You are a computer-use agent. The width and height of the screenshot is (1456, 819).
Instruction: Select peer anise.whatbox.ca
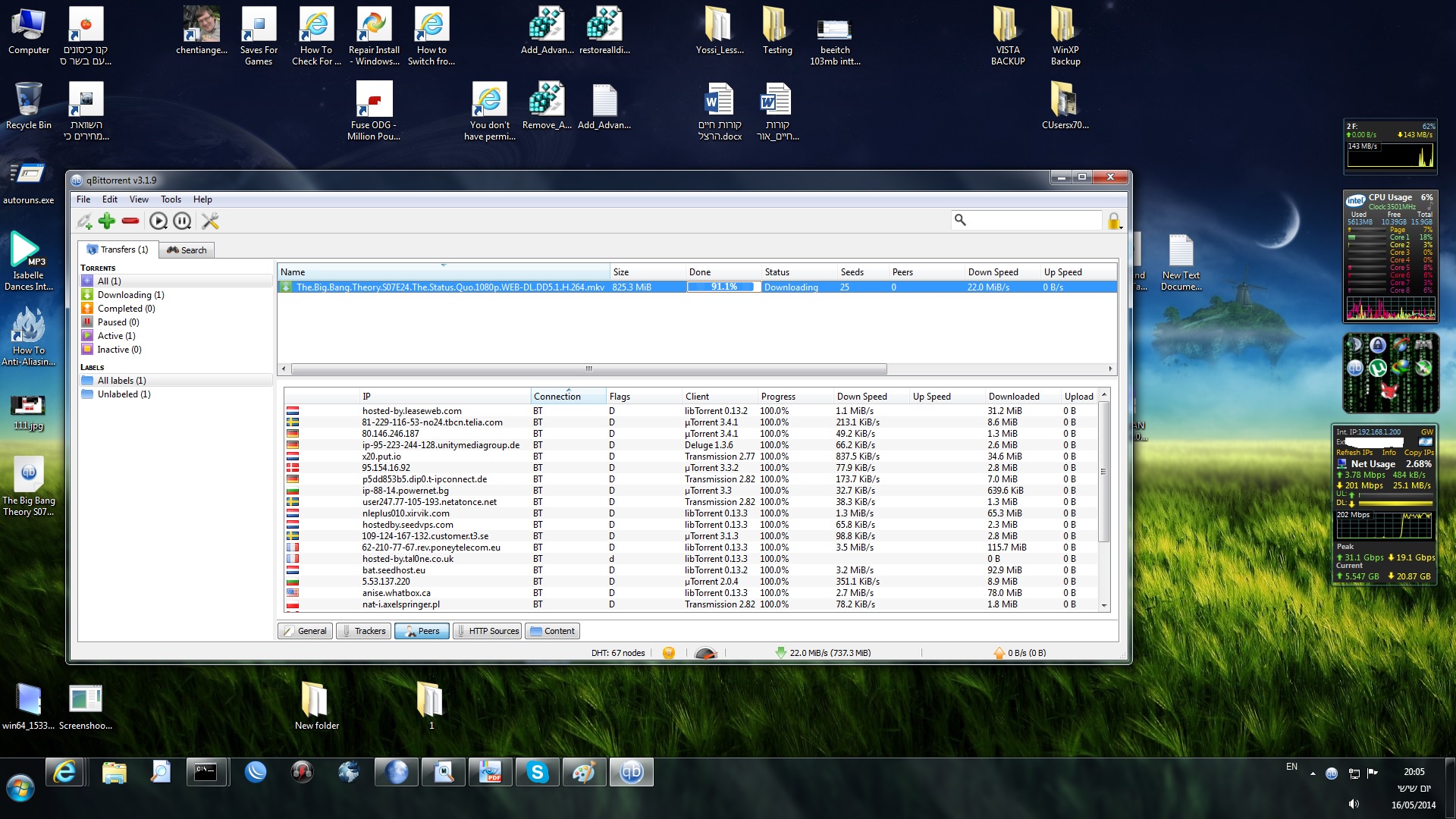(x=692, y=593)
